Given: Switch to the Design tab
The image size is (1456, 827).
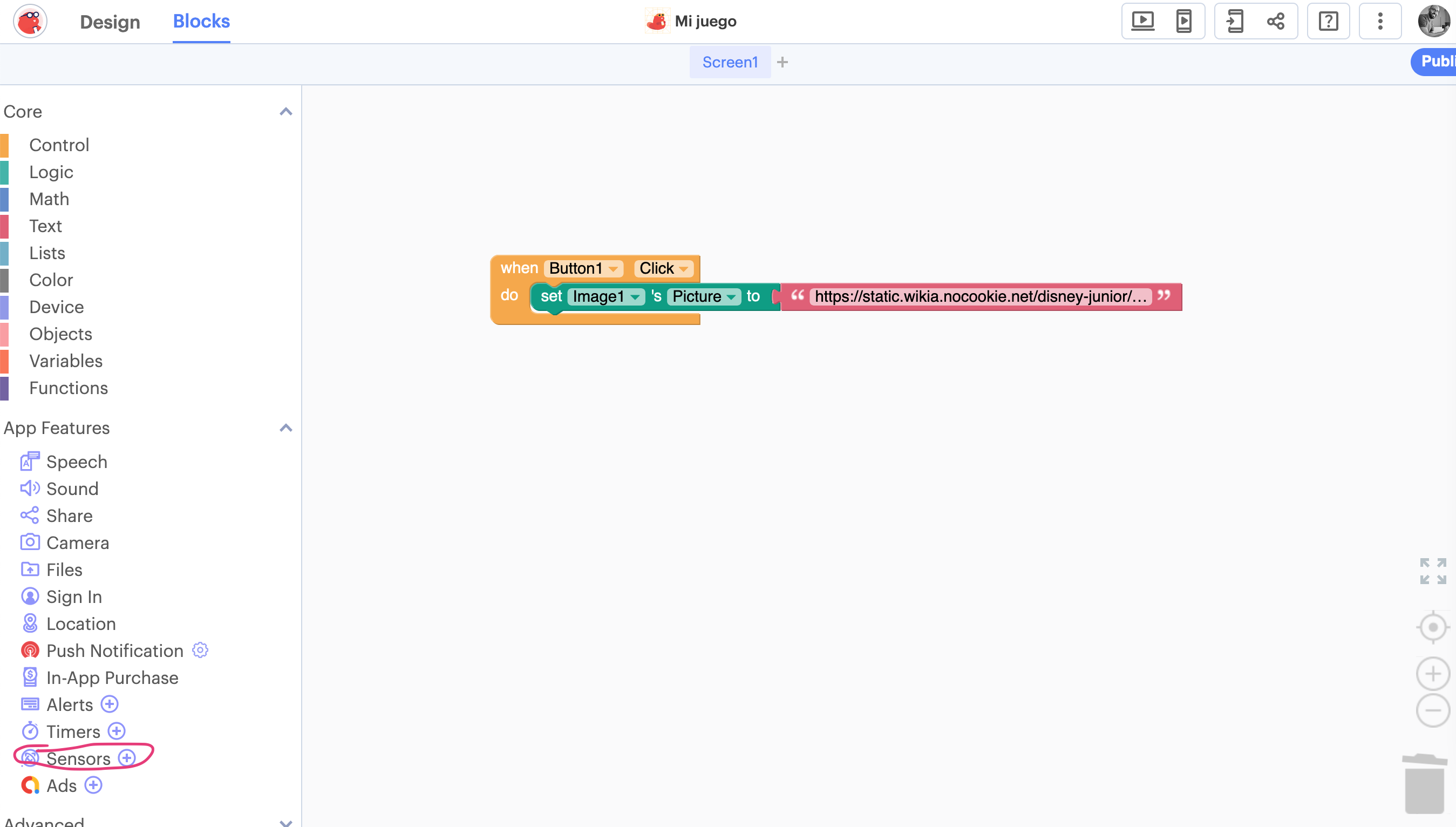Looking at the screenshot, I should pyautogui.click(x=110, y=22).
